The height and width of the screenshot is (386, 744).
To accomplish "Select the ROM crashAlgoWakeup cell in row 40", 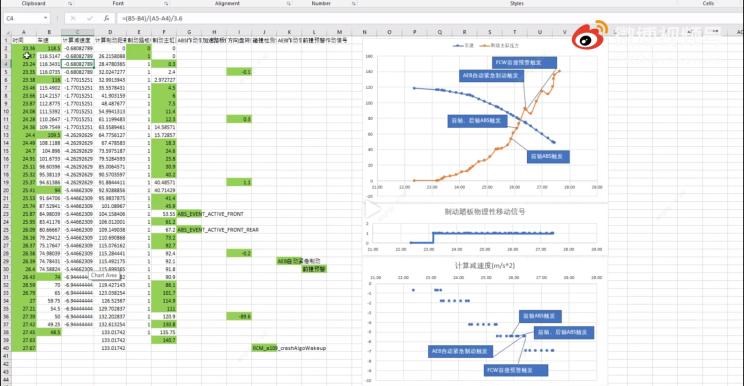I will pos(264,348).
